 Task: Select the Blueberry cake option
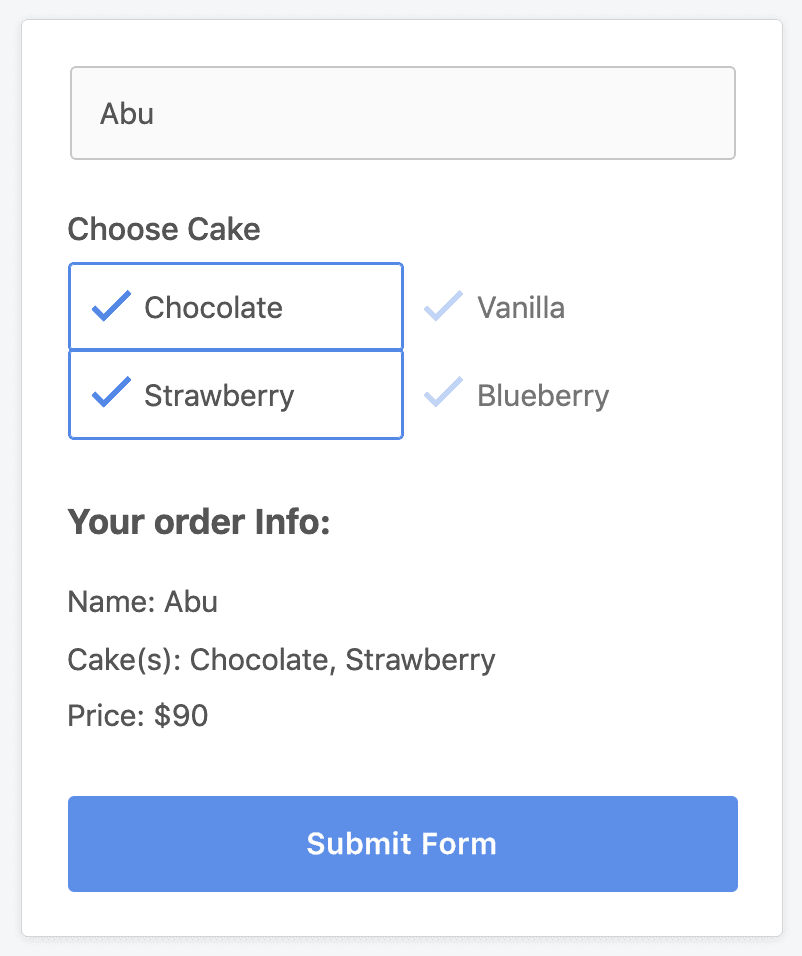pyautogui.click(x=570, y=394)
